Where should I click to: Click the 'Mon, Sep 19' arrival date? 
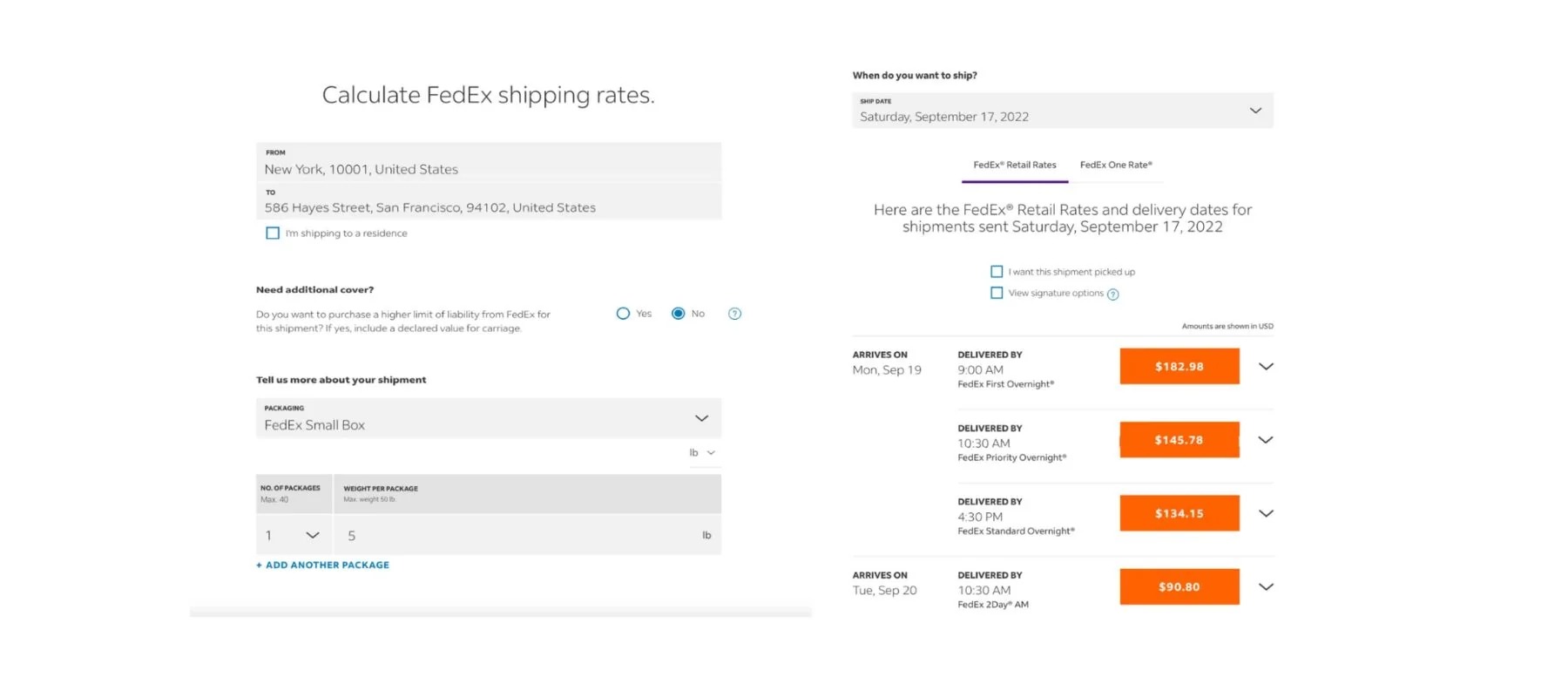pos(887,370)
